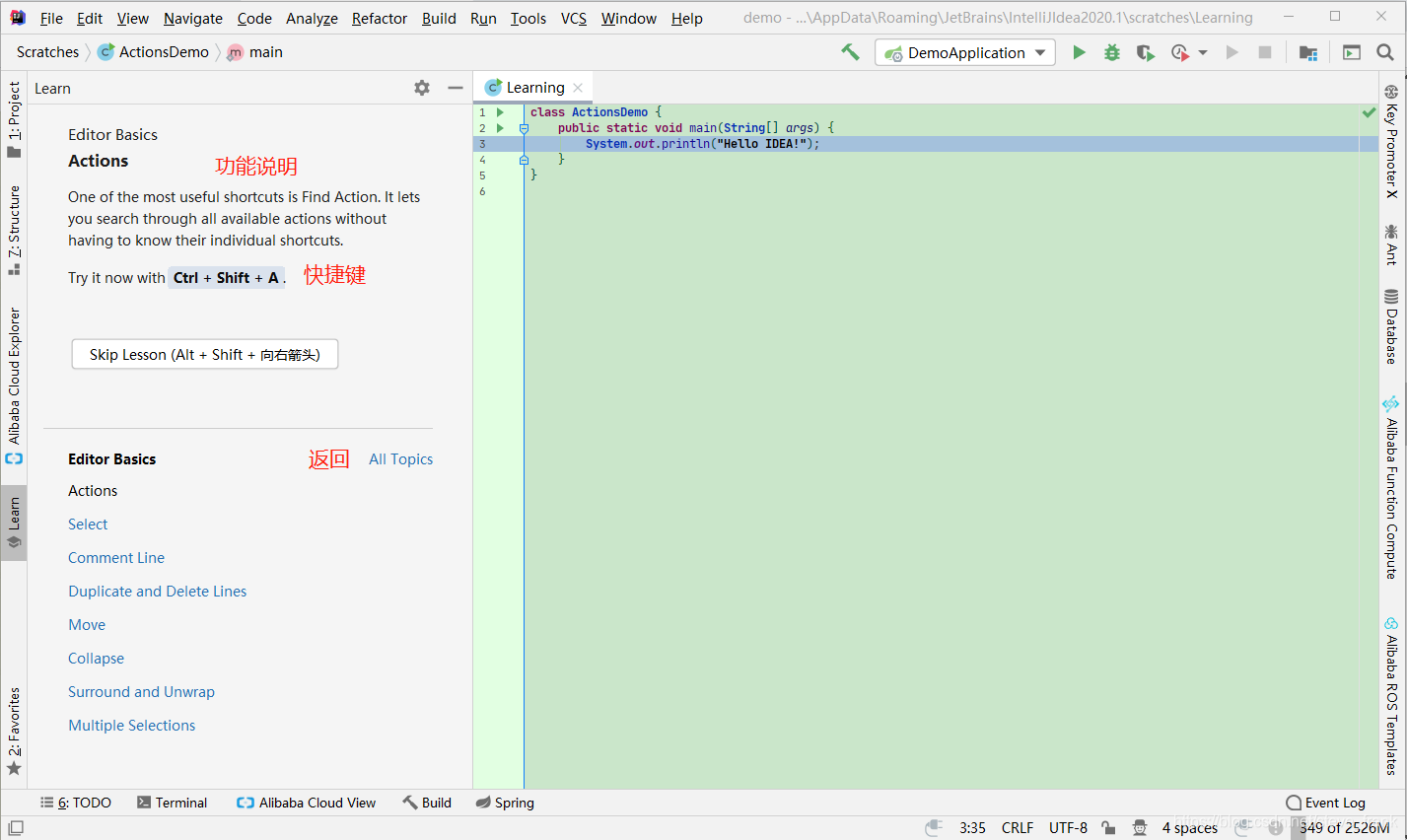
Task: Toggle the Ant tool window
Action: coord(1391,245)
